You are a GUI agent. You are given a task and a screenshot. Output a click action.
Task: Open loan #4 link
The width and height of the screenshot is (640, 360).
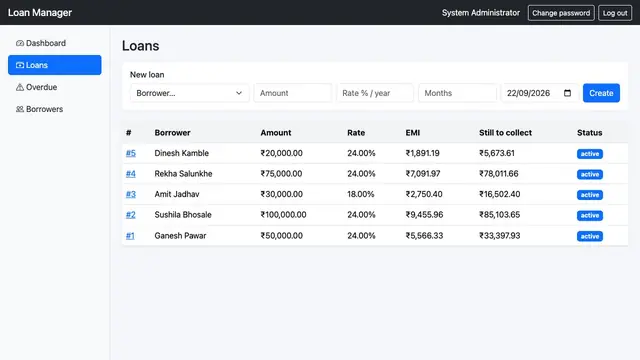pos(131,173)
